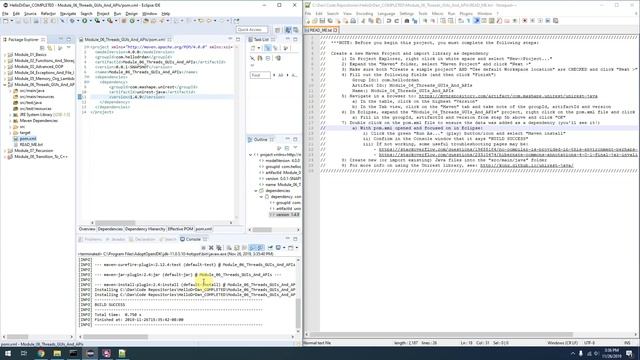Toggle Link with Editor in Package Explorer
Screen dimensions: 640x360
pos(50,48)
